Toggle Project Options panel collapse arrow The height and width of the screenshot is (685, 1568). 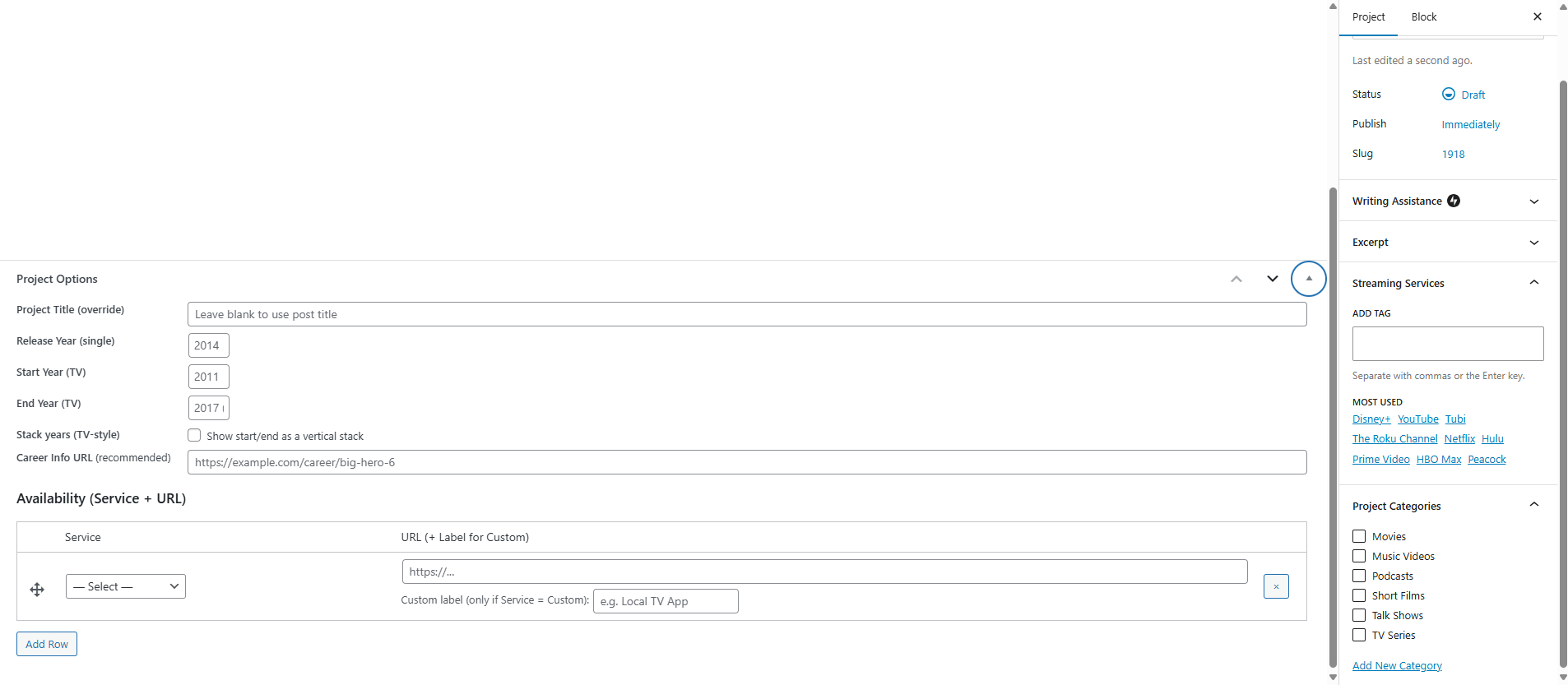(x=1308, y=279)
